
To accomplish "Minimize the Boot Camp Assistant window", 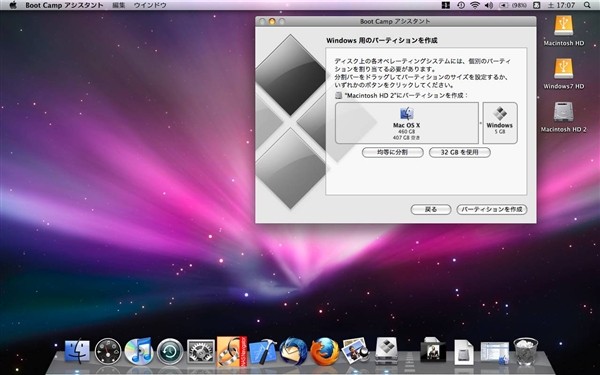I will 272,21.
